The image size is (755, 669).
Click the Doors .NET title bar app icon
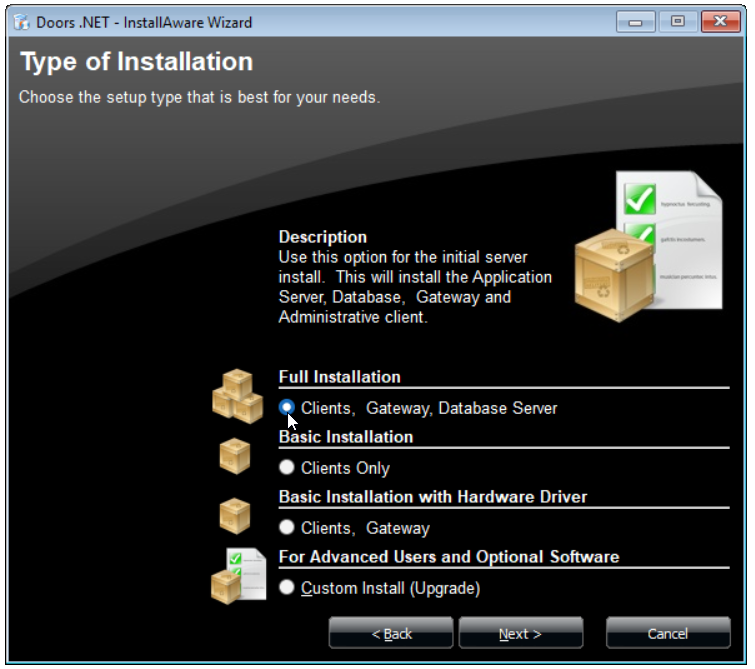(22, 22)
